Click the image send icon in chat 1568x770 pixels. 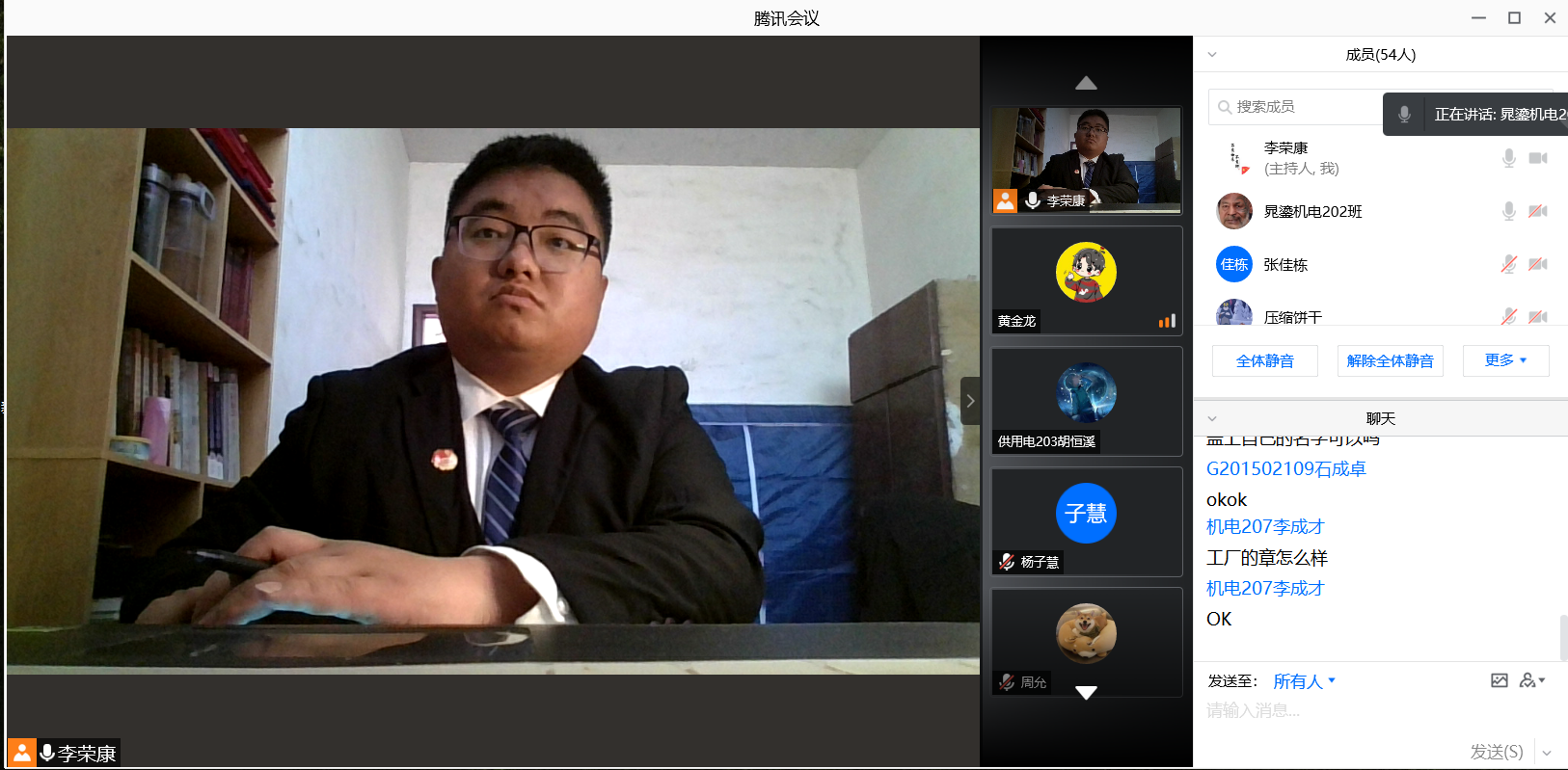pyautogui.click(x=1499, y=680)
